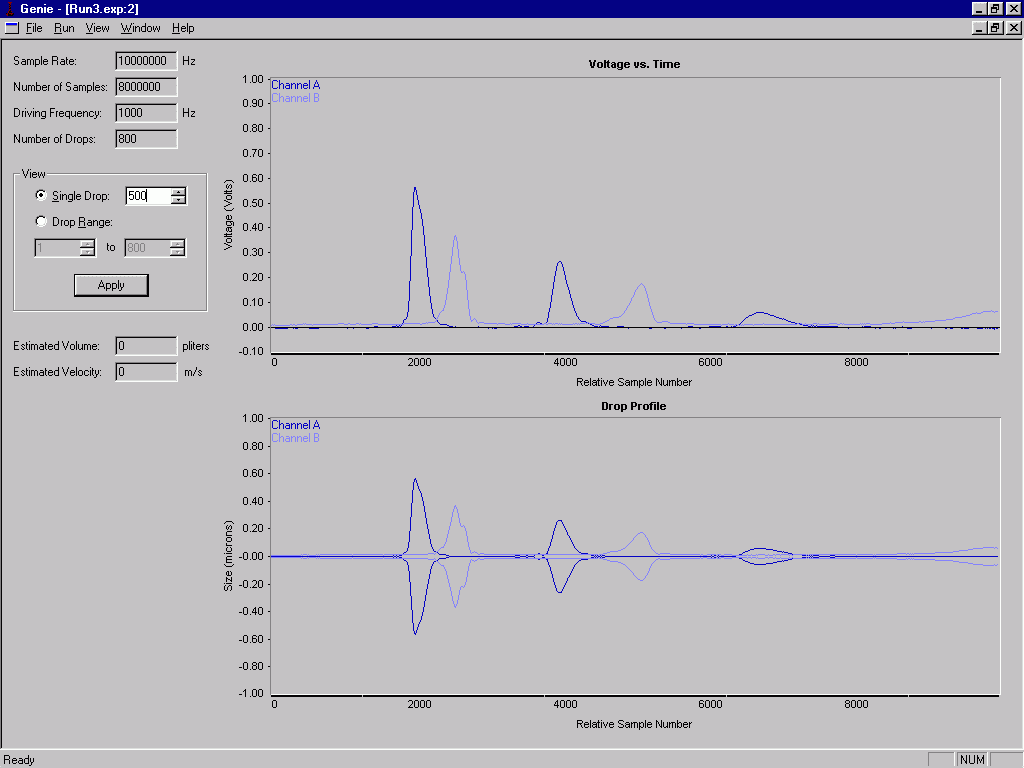
Task: Click Channel A legend in Drop Profile chart
Action: [295, 425]
